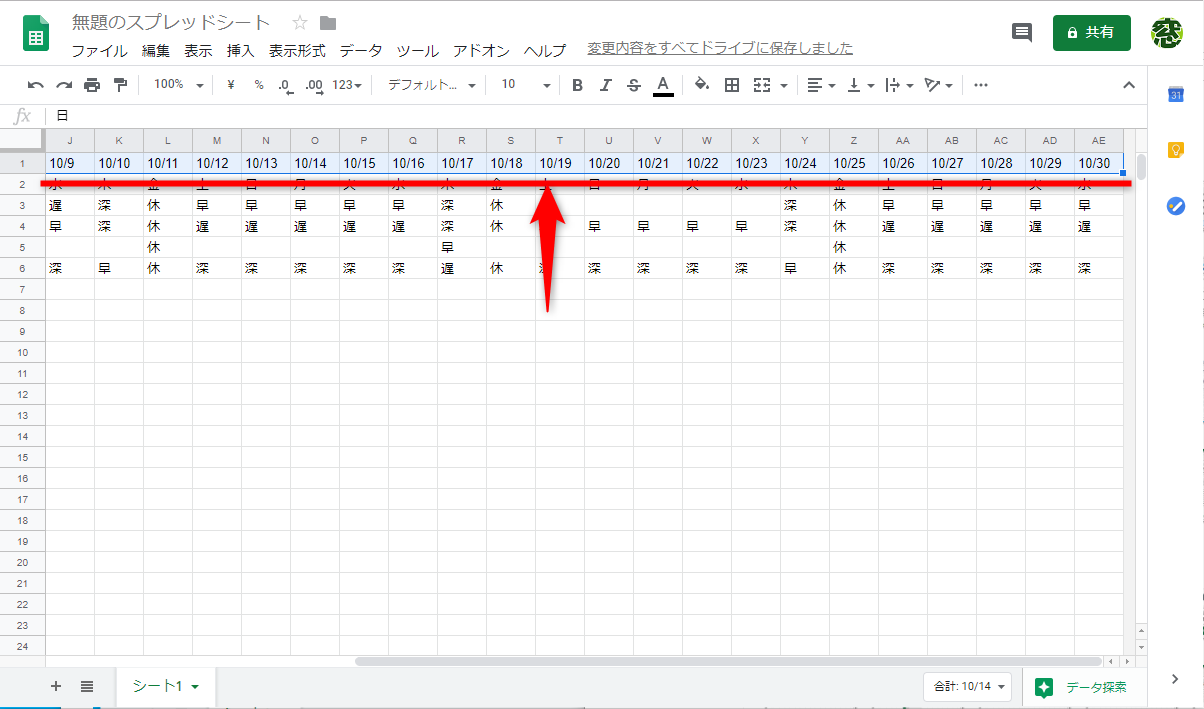Click the 共有 share button

[x=1091, y=32]
